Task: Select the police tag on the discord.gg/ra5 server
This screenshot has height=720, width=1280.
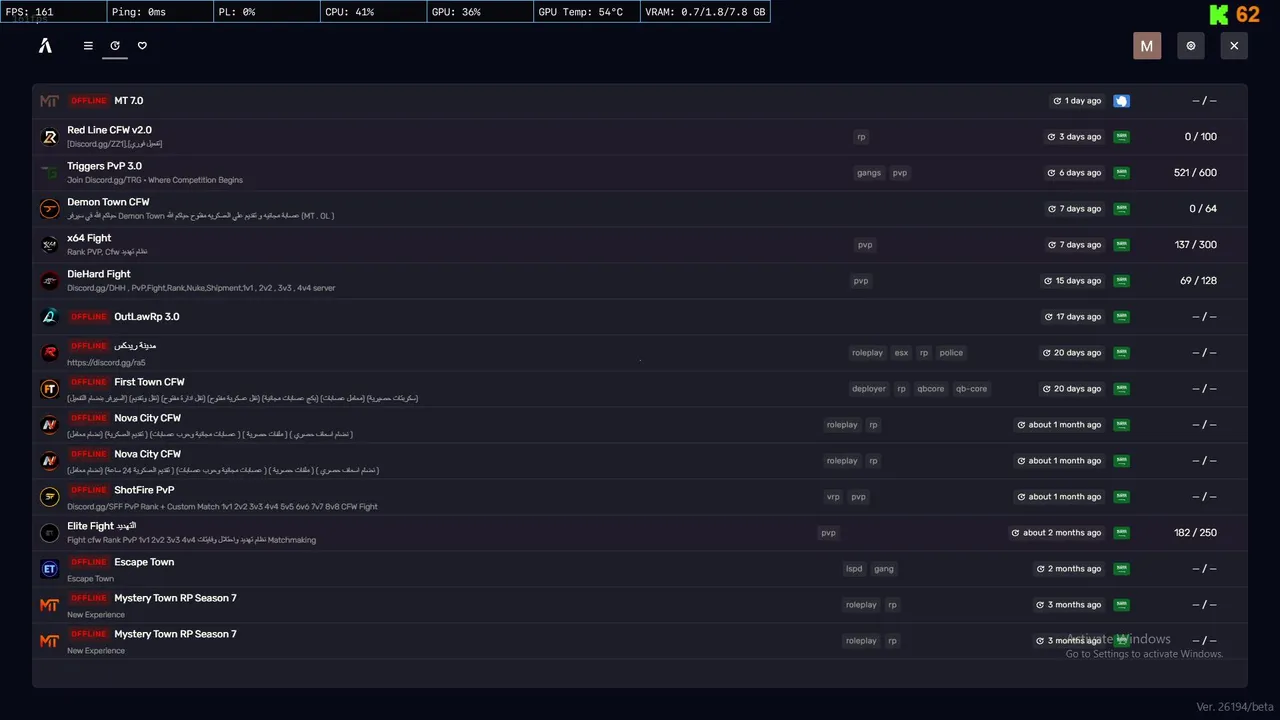Action: 951,353
